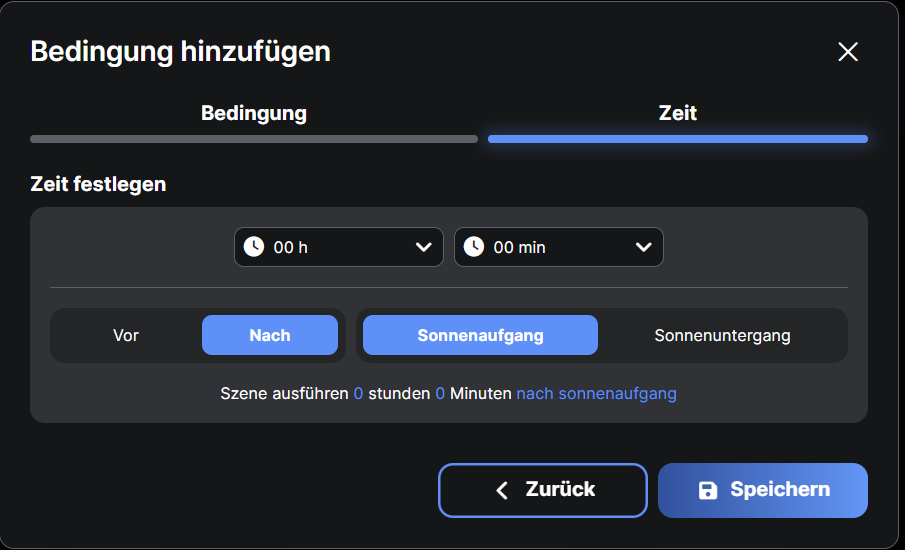Click the floppy disk save icon

point(708,490)
